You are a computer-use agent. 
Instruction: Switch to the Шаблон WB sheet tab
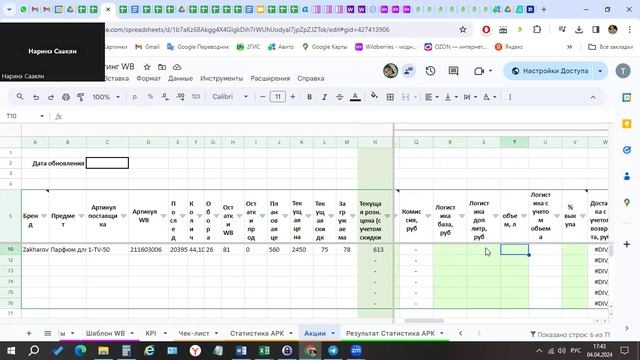(105, 333)
